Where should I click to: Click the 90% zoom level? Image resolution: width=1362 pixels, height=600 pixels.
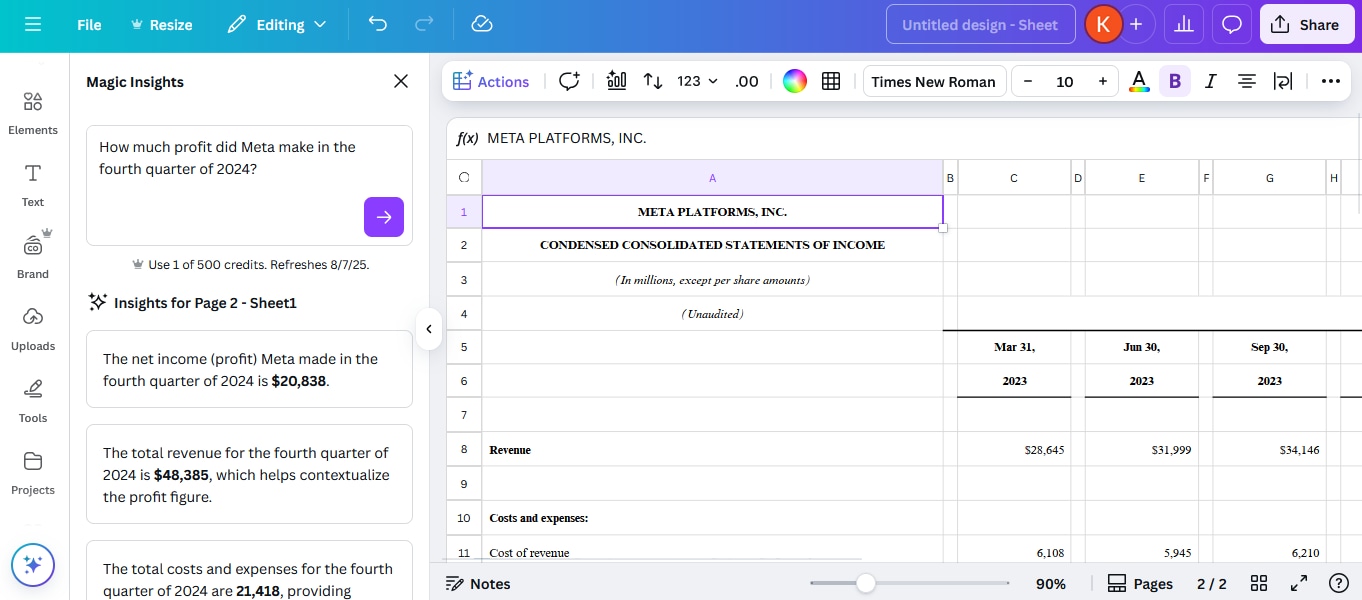click(1051, 583)
